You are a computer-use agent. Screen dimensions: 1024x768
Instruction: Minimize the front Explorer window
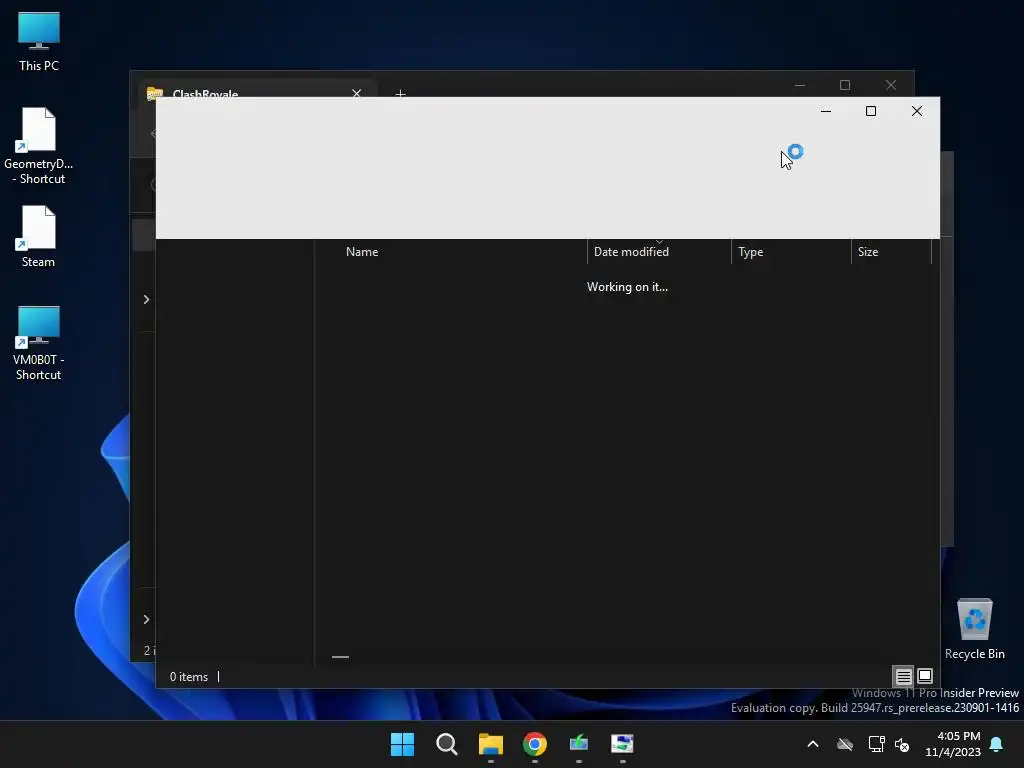pos(825,111)
